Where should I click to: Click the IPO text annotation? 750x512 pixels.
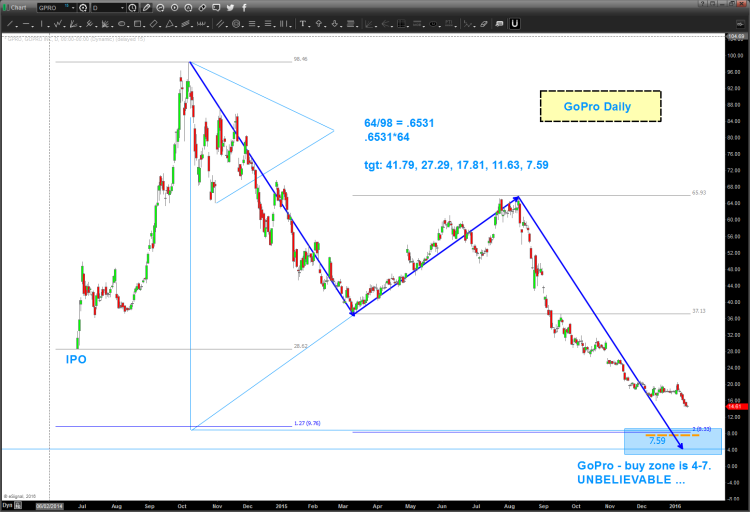76,359
